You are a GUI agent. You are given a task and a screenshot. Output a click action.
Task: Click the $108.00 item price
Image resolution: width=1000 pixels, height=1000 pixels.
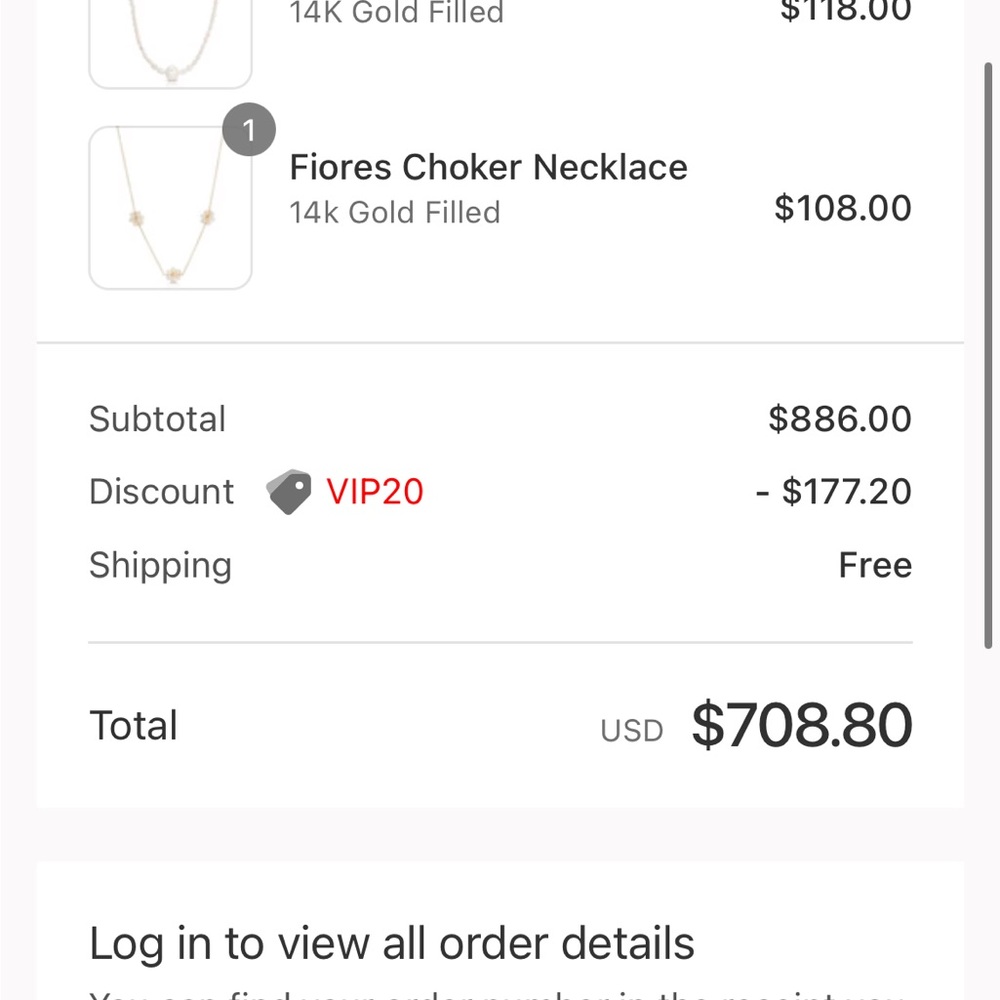(842, 208)
